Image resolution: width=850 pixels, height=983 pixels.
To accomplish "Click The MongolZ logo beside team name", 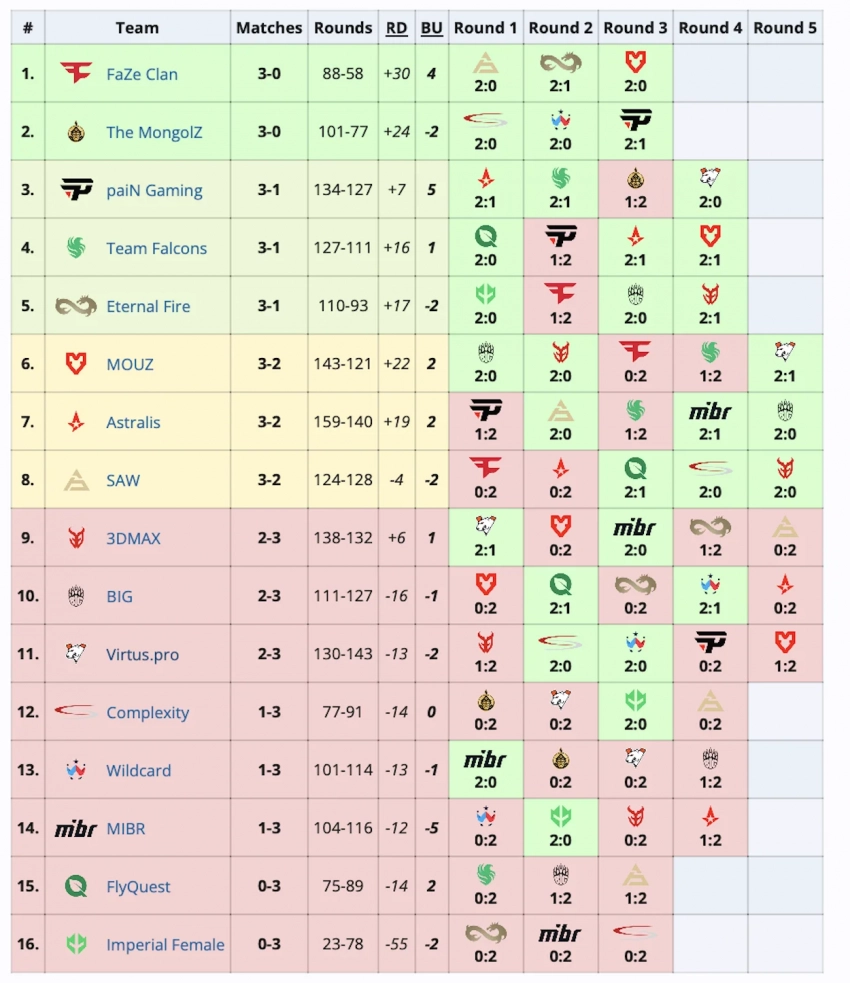I will pos(76,131).
